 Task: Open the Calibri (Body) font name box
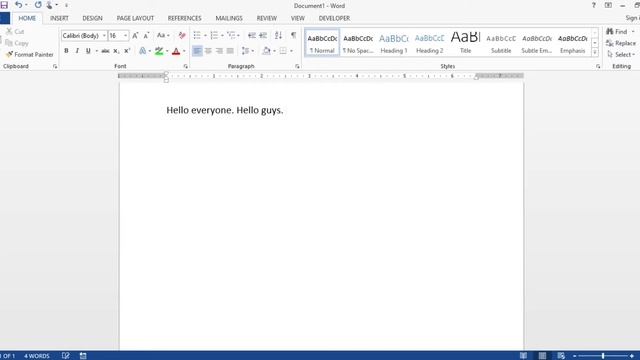click(x=84, y=36)
